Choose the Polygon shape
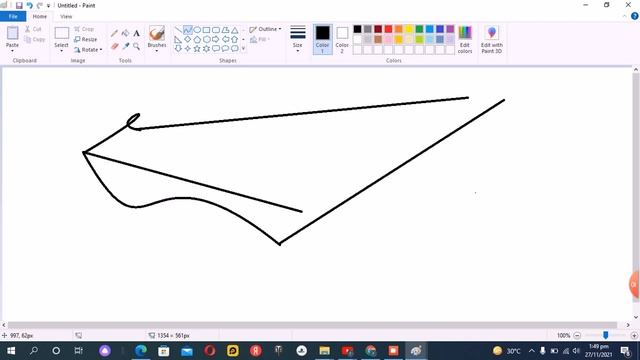Screen dimensions: 640x360 coord(225,30)
